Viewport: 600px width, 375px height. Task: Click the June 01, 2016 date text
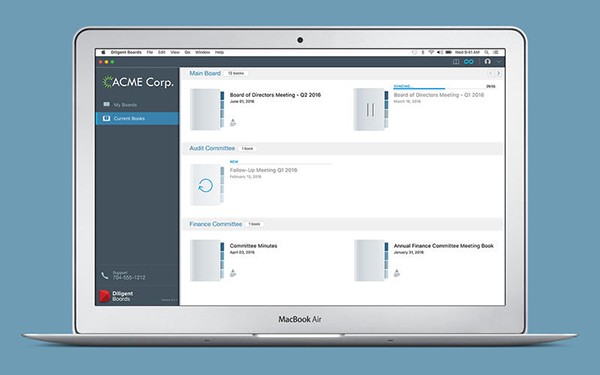tap(242, 102)
